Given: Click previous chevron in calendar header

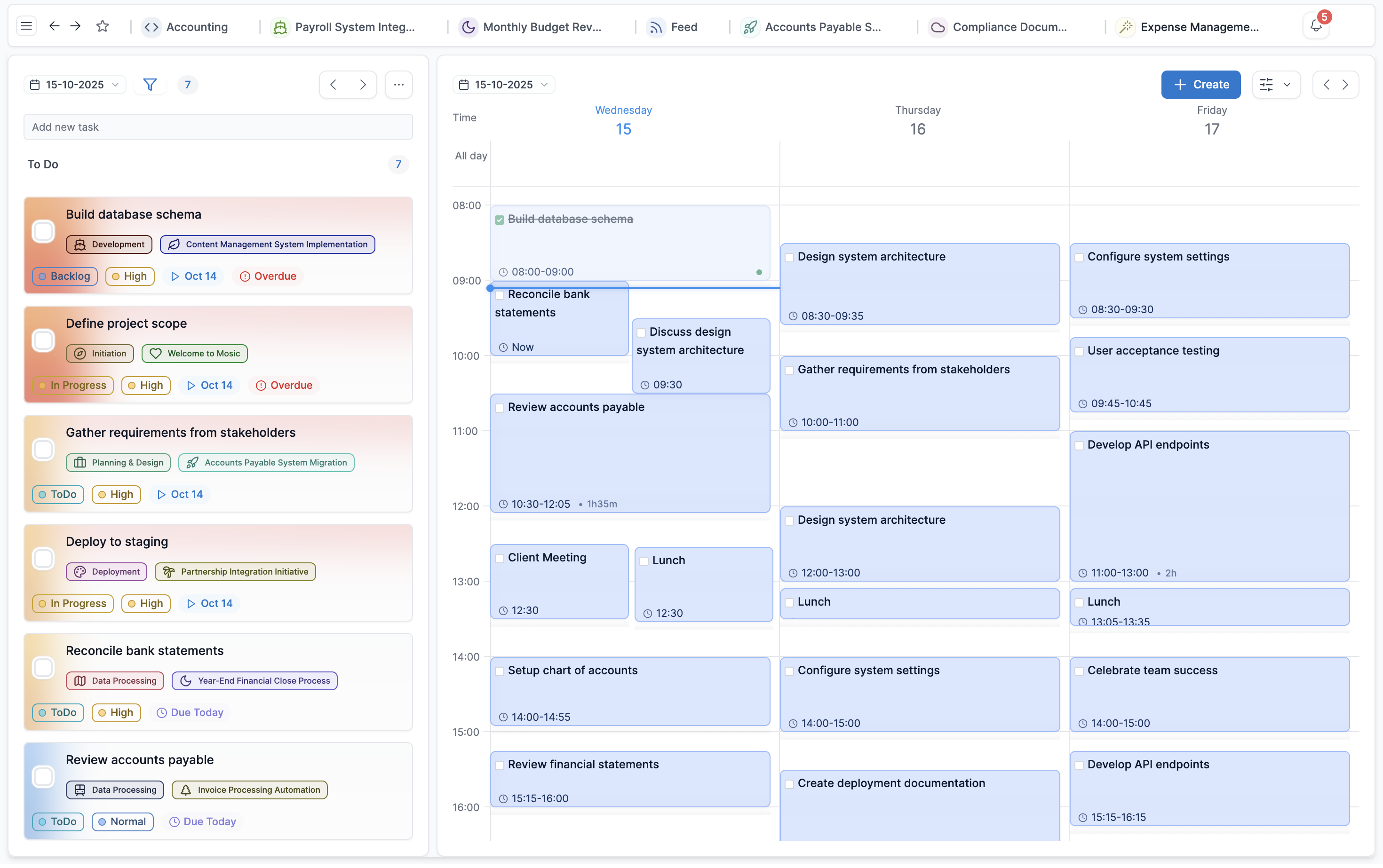Looking at the screenshot, I should point(1326,85).
